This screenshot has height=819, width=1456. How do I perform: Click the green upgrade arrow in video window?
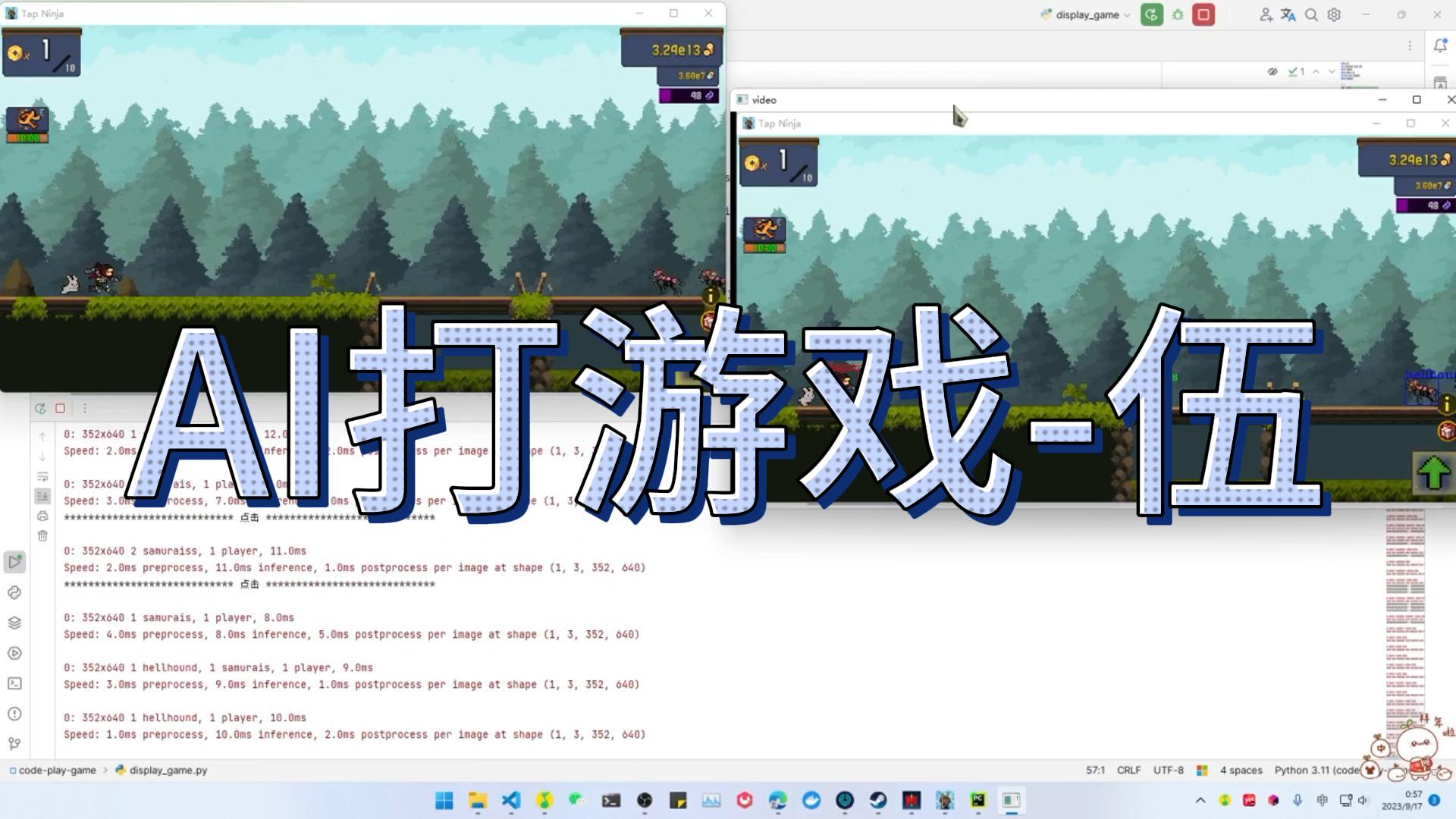(1433, 473)
